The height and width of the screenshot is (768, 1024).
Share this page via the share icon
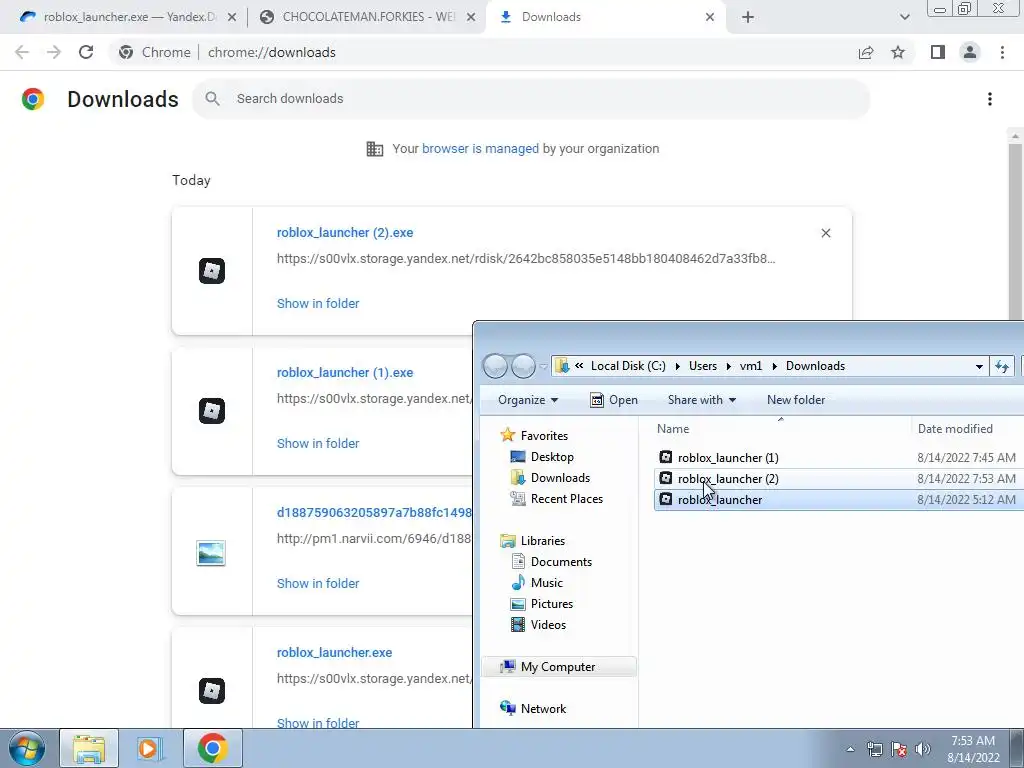click(x=866, y=52)
